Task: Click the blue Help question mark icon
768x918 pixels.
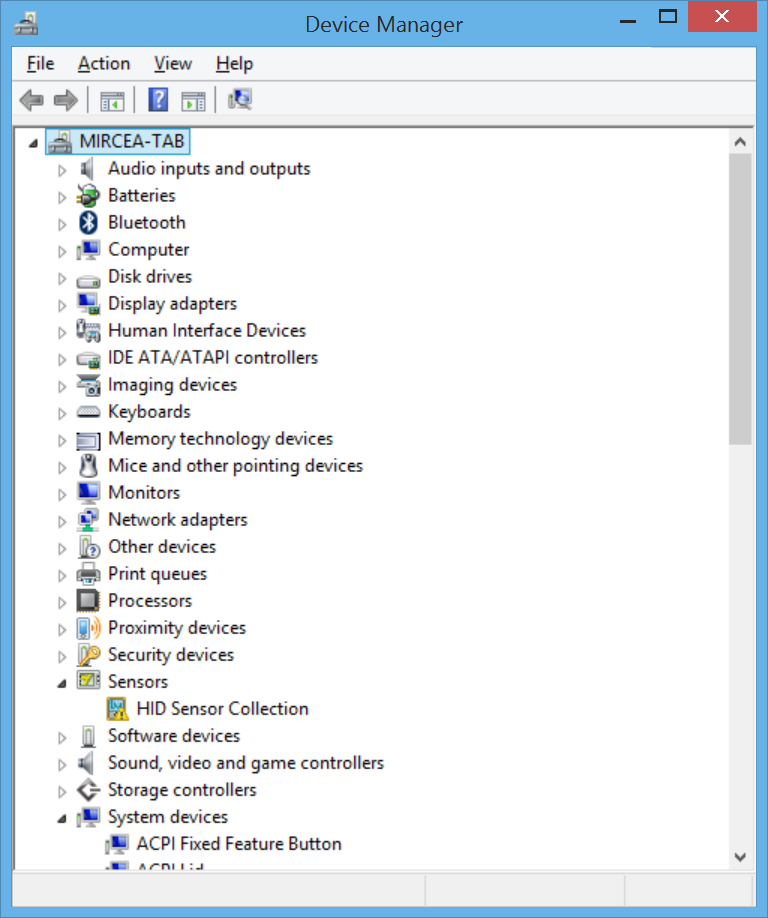Action: tap(158, 100)
